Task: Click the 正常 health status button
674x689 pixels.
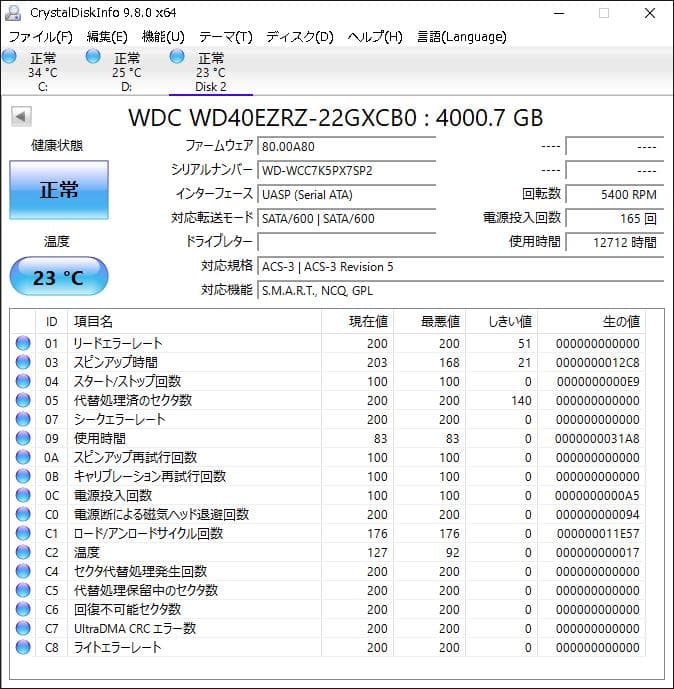Action: coord(59,190)
